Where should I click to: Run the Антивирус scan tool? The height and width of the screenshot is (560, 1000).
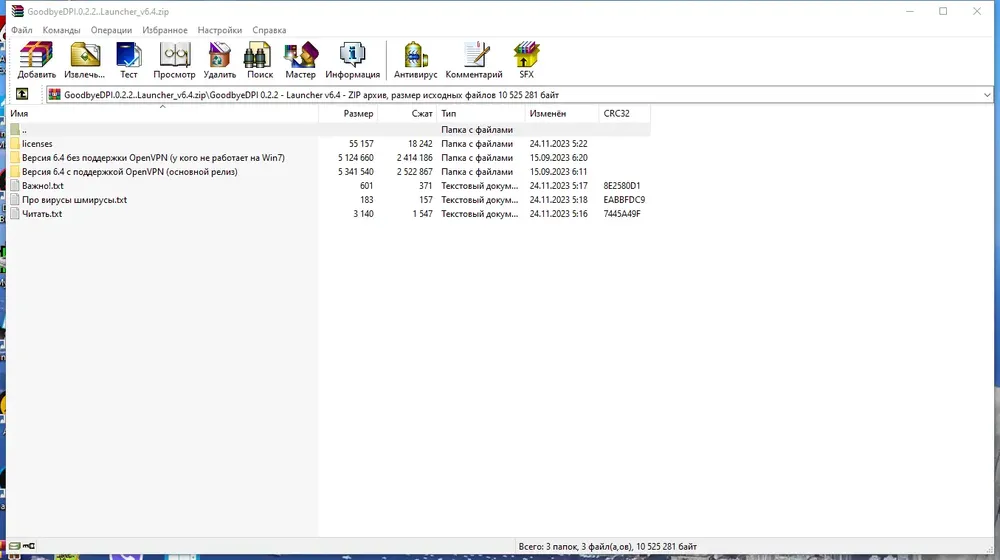point(415,60)
